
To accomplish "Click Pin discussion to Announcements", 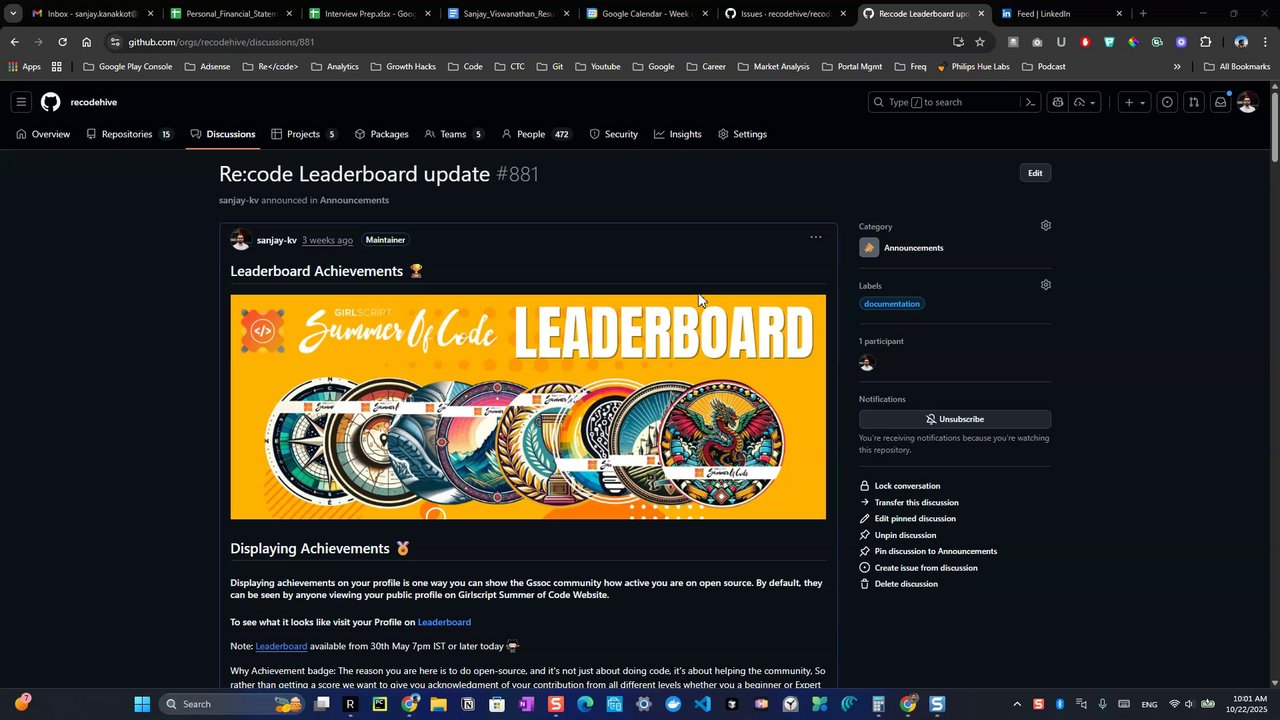I will tap(928, 551).
